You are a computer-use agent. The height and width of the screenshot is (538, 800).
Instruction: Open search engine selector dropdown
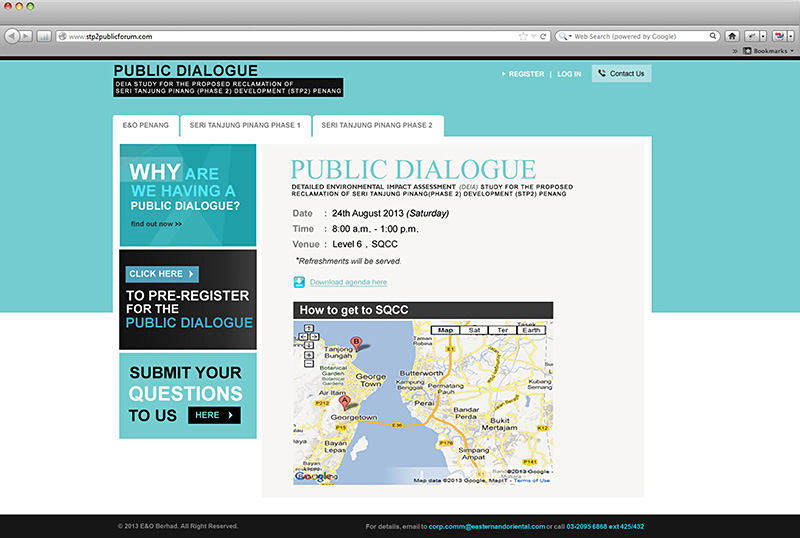click(565, 36)
